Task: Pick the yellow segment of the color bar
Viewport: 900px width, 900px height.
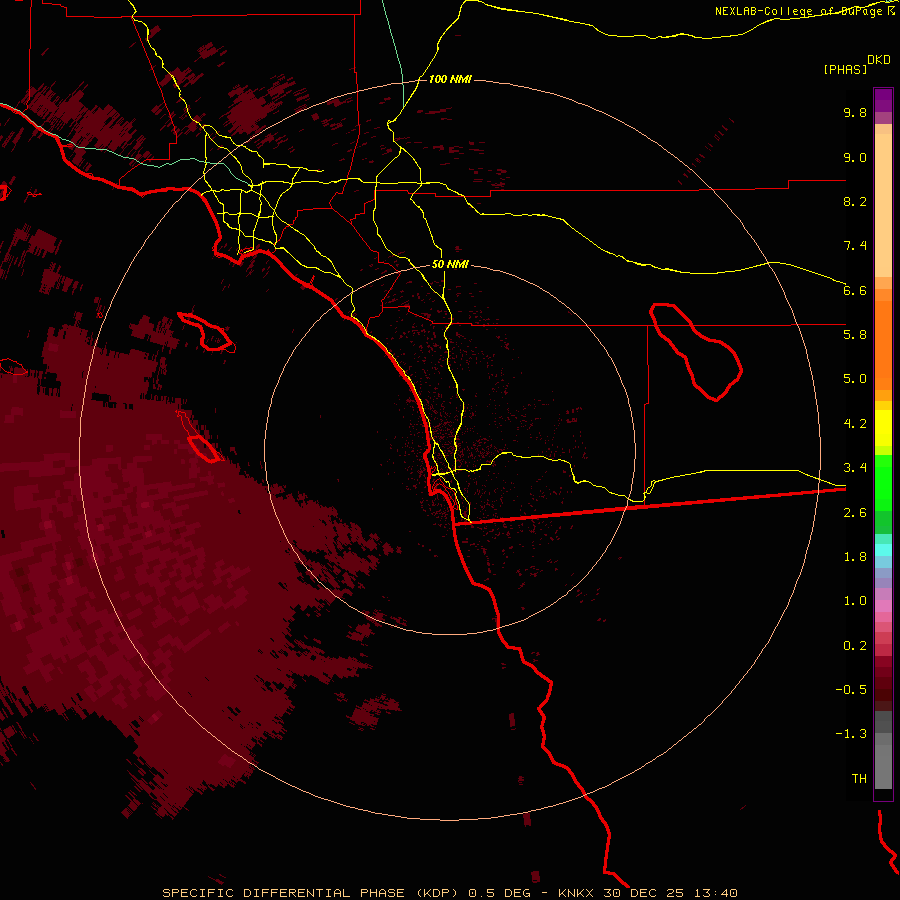Action: pos(883,428)
